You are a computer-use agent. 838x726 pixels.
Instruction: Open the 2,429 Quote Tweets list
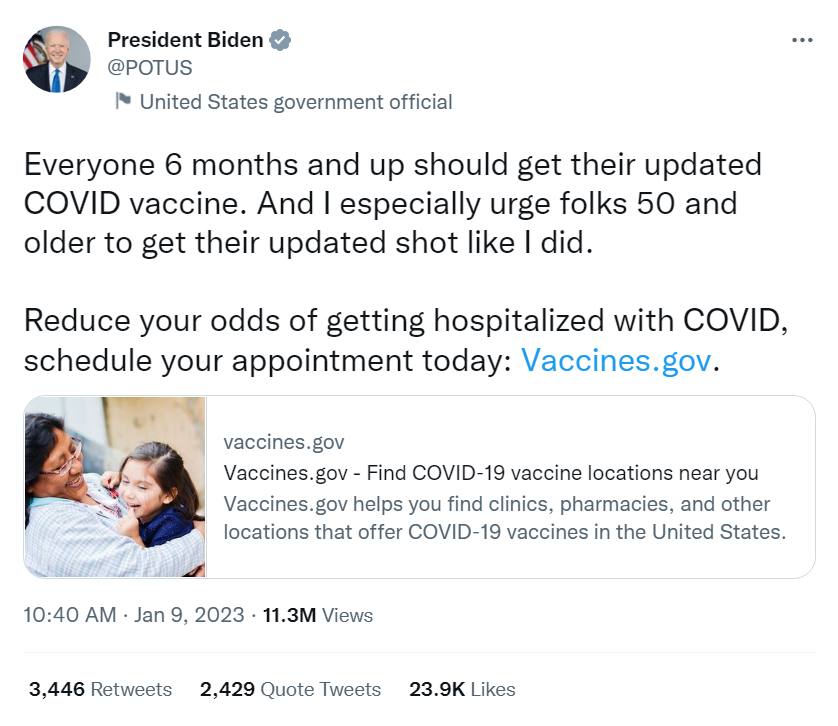pyautogui.click(x=290, y=689)
